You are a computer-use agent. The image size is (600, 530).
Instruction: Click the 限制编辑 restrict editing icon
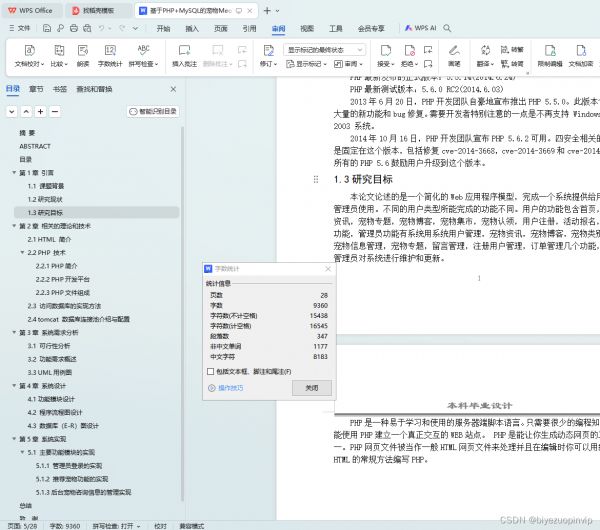(550, 52)
